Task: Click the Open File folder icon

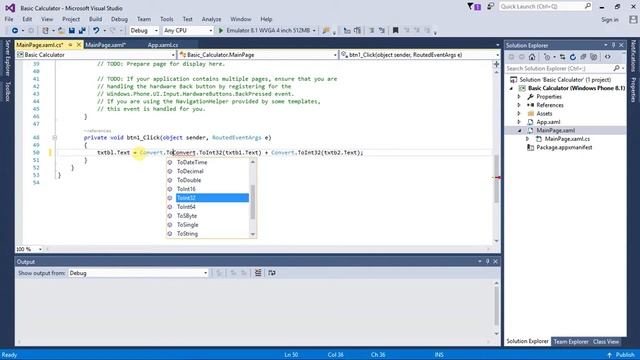Action: [x=61, y=31]
